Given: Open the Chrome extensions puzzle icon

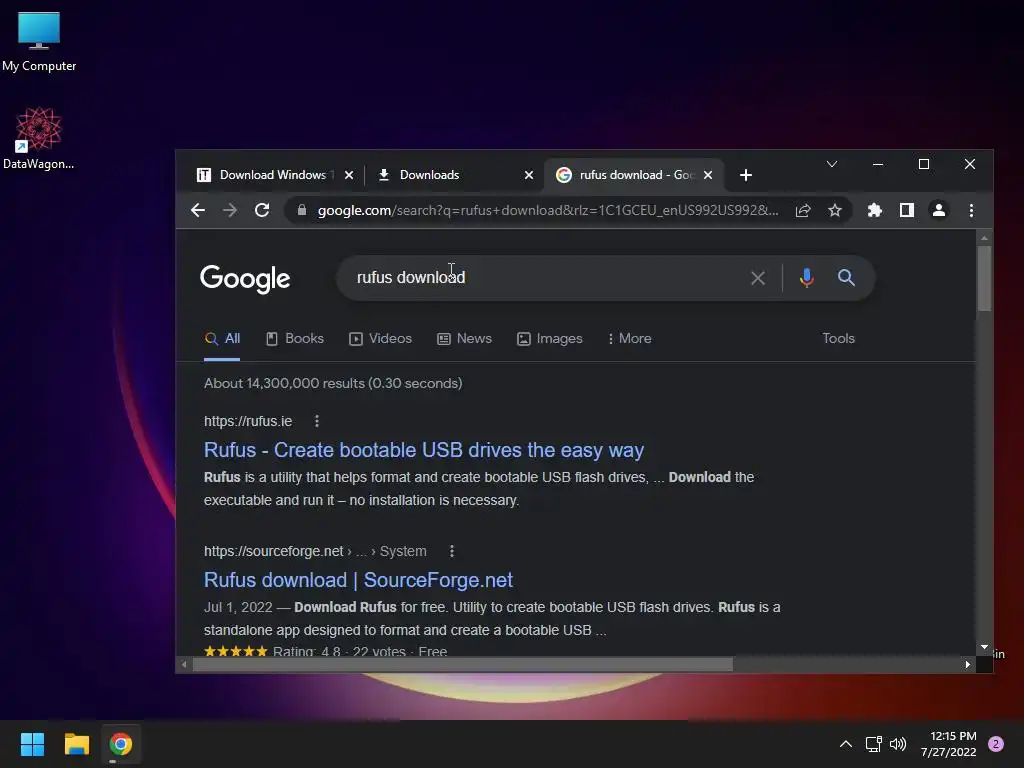Looking at the screenshot, I should click(x=874, y=210).
